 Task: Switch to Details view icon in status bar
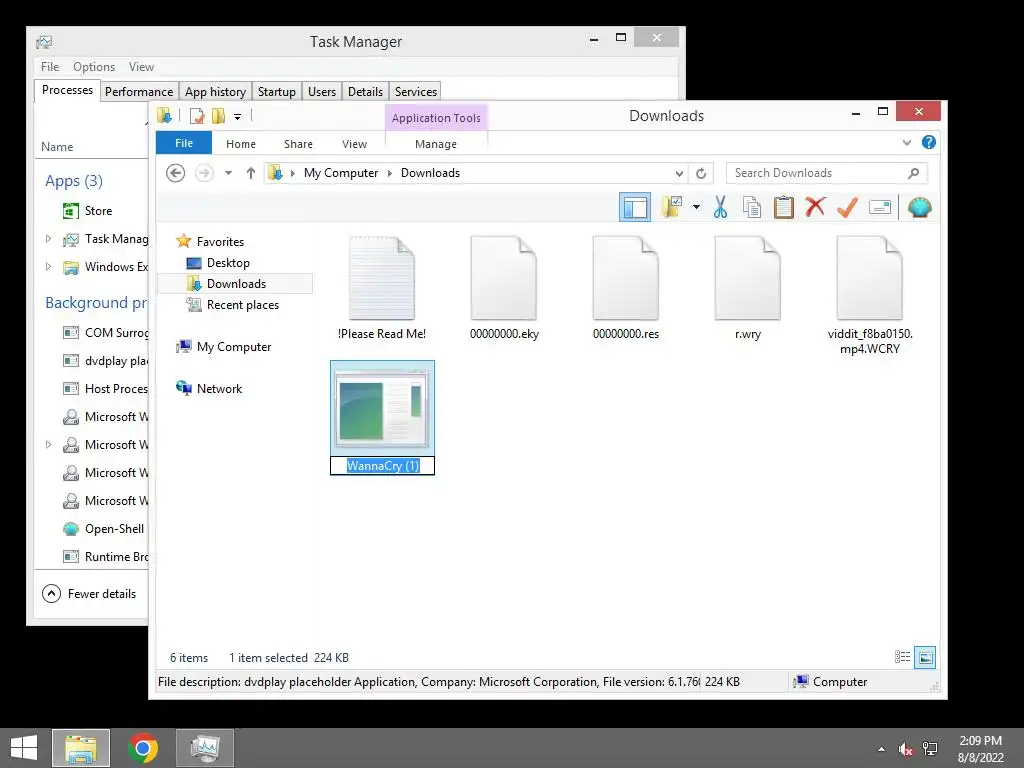(x=903, y=657)
